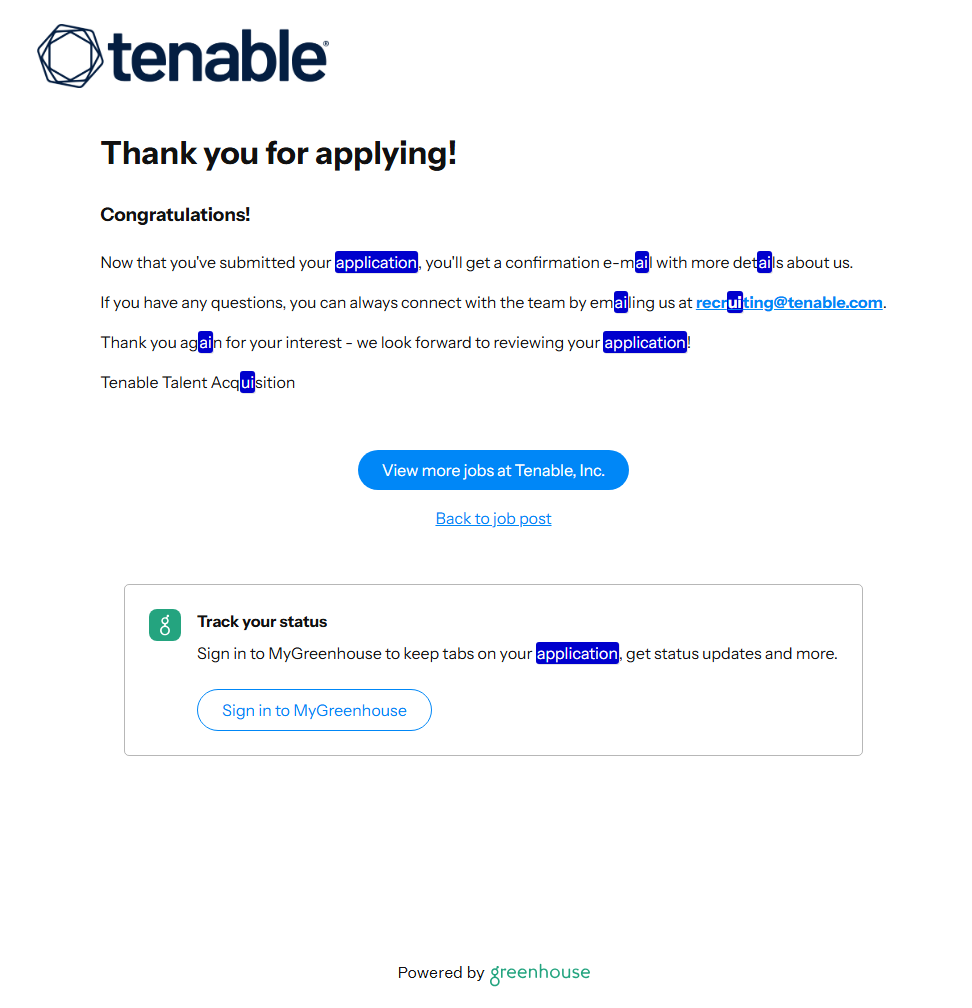
Task: Click the "Powered by" footer text
Action: (441, 973)
